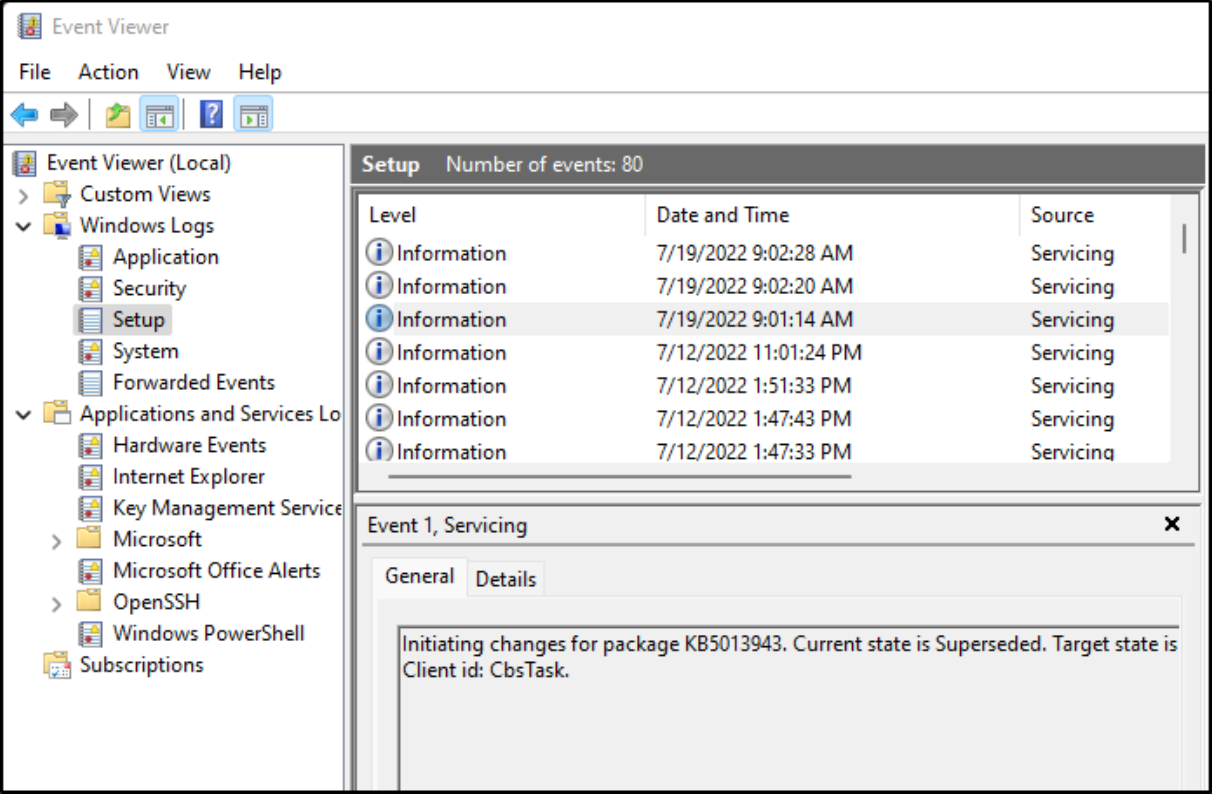Image resolution: width=1216 pixels, height=798 pixels.
Task: Open Help using the question mark toolbar icon
Action: pyautogui.click(x=211, y=115)
